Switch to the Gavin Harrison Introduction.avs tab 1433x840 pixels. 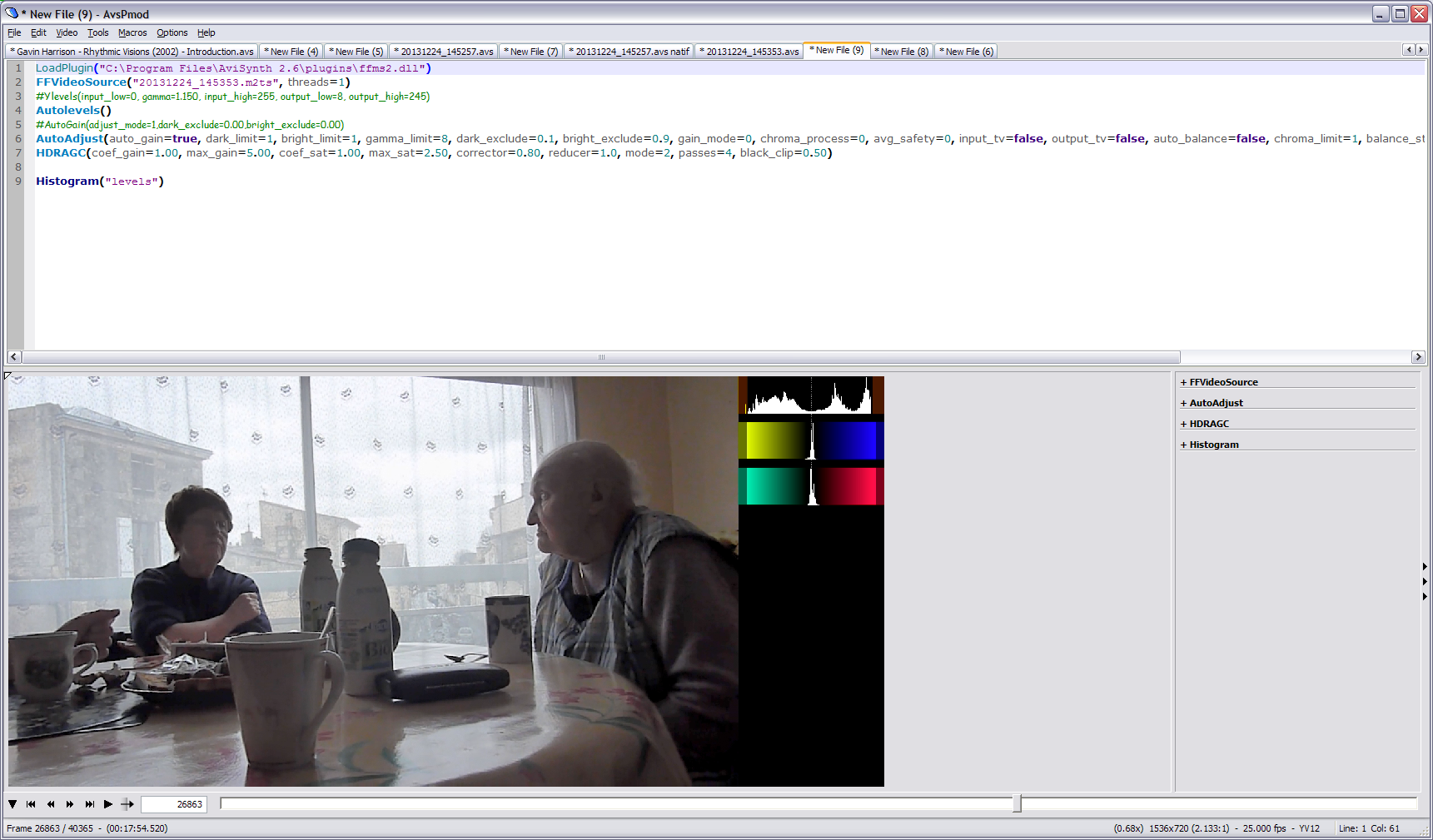pyautogui.click(x=132, y=52)
